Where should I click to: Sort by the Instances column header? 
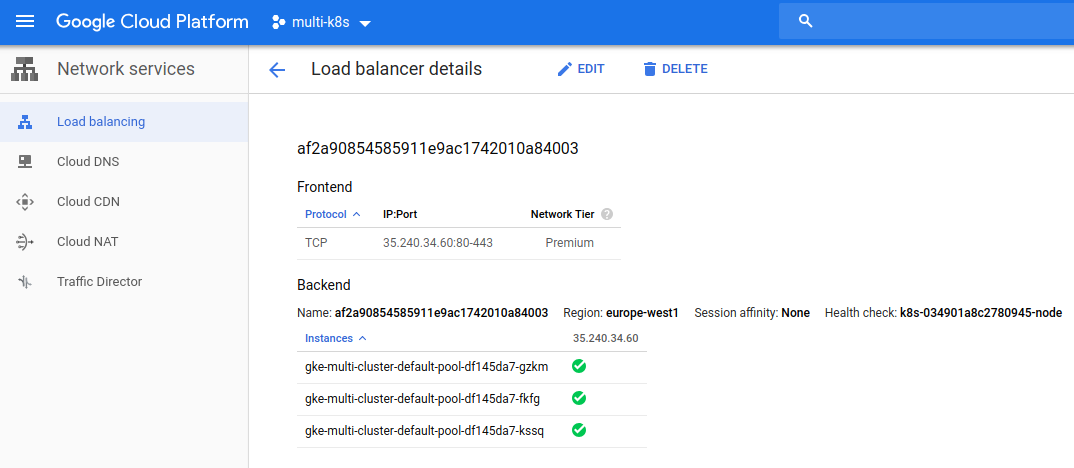[x=336, y=338]
